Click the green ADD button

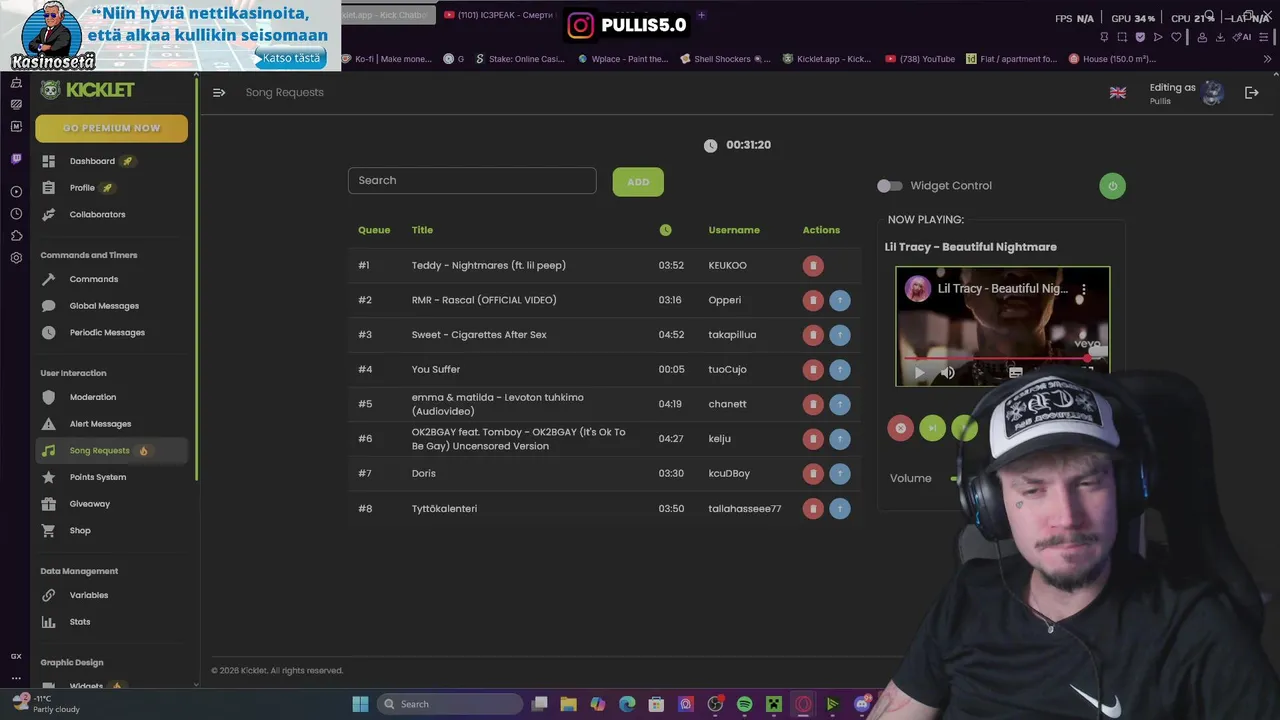point(638,182)
